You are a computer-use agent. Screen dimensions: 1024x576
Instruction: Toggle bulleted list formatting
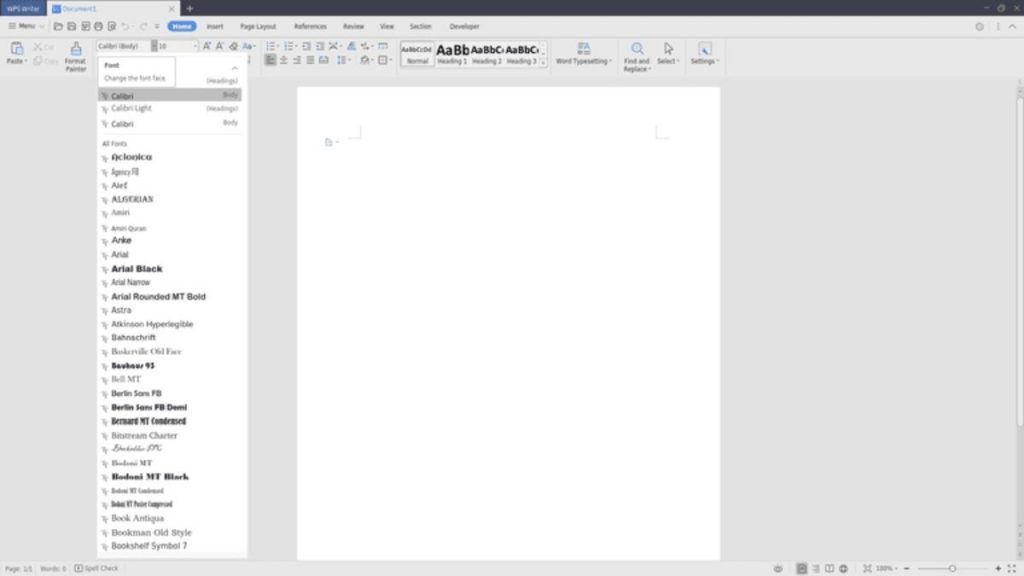coord(270,46)
